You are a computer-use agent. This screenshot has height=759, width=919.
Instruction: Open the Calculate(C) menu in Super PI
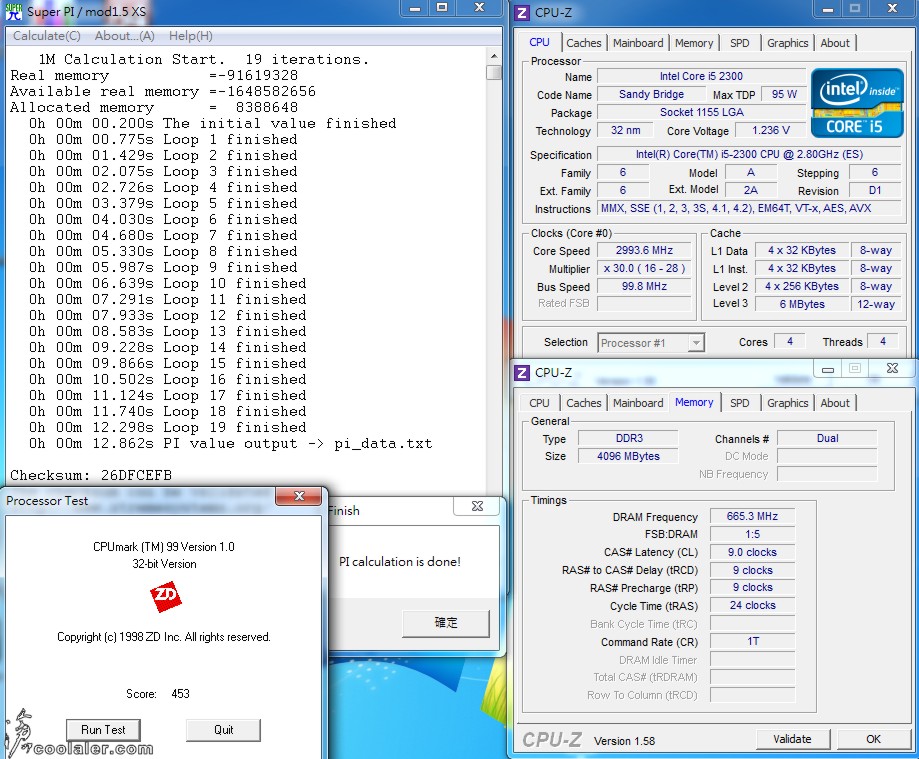click(x=47, y=36)
